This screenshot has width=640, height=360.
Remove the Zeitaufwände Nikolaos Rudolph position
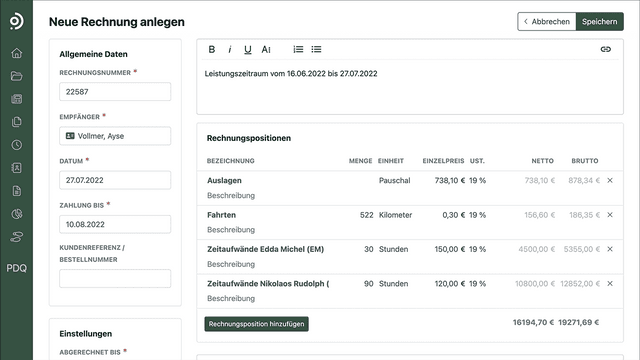[610, 283]
